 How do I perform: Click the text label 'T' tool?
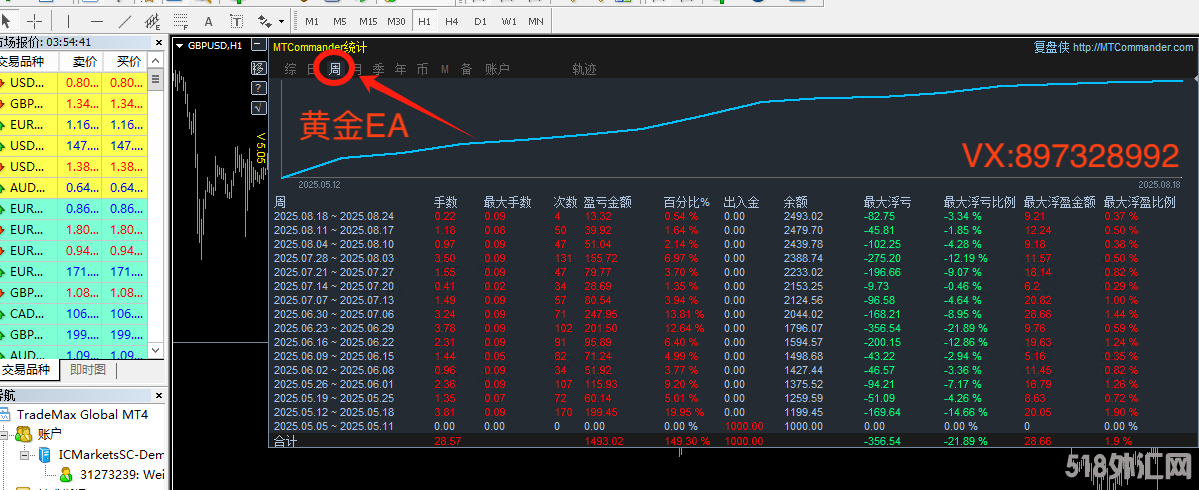tap(236, 20)
